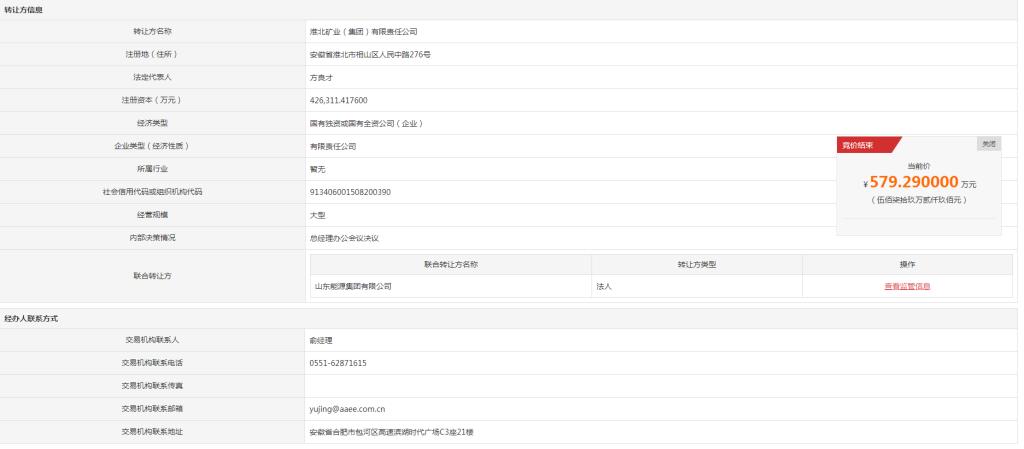The height and width of the screenshot is (449, 1024).
Task: Click the exchange address in 合肥市包河区
Action: pyautogui.click(x=399, y=431)
